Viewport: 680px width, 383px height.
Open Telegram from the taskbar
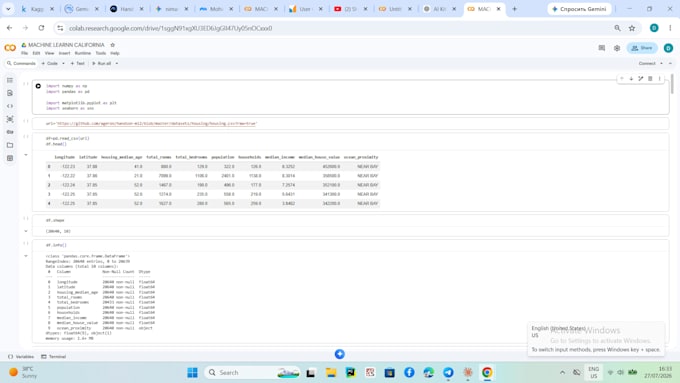(448, 372)
